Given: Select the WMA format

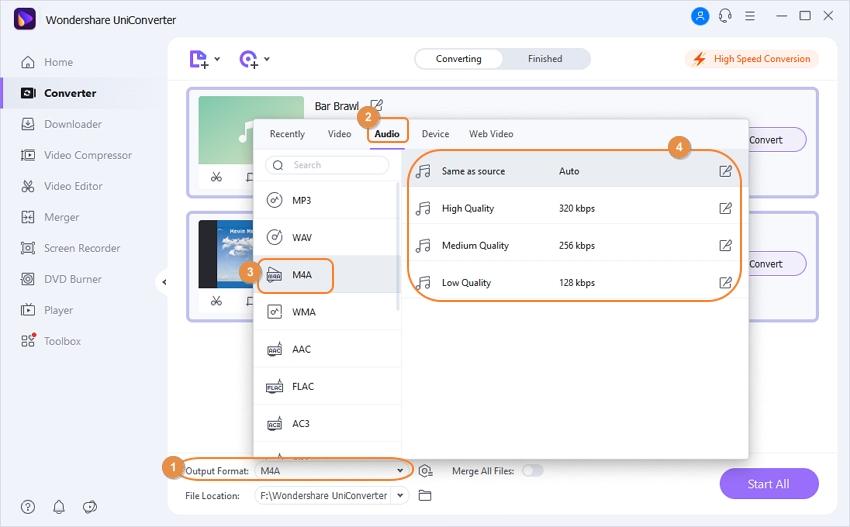Looking at the screenshot, I should (326, 312).
